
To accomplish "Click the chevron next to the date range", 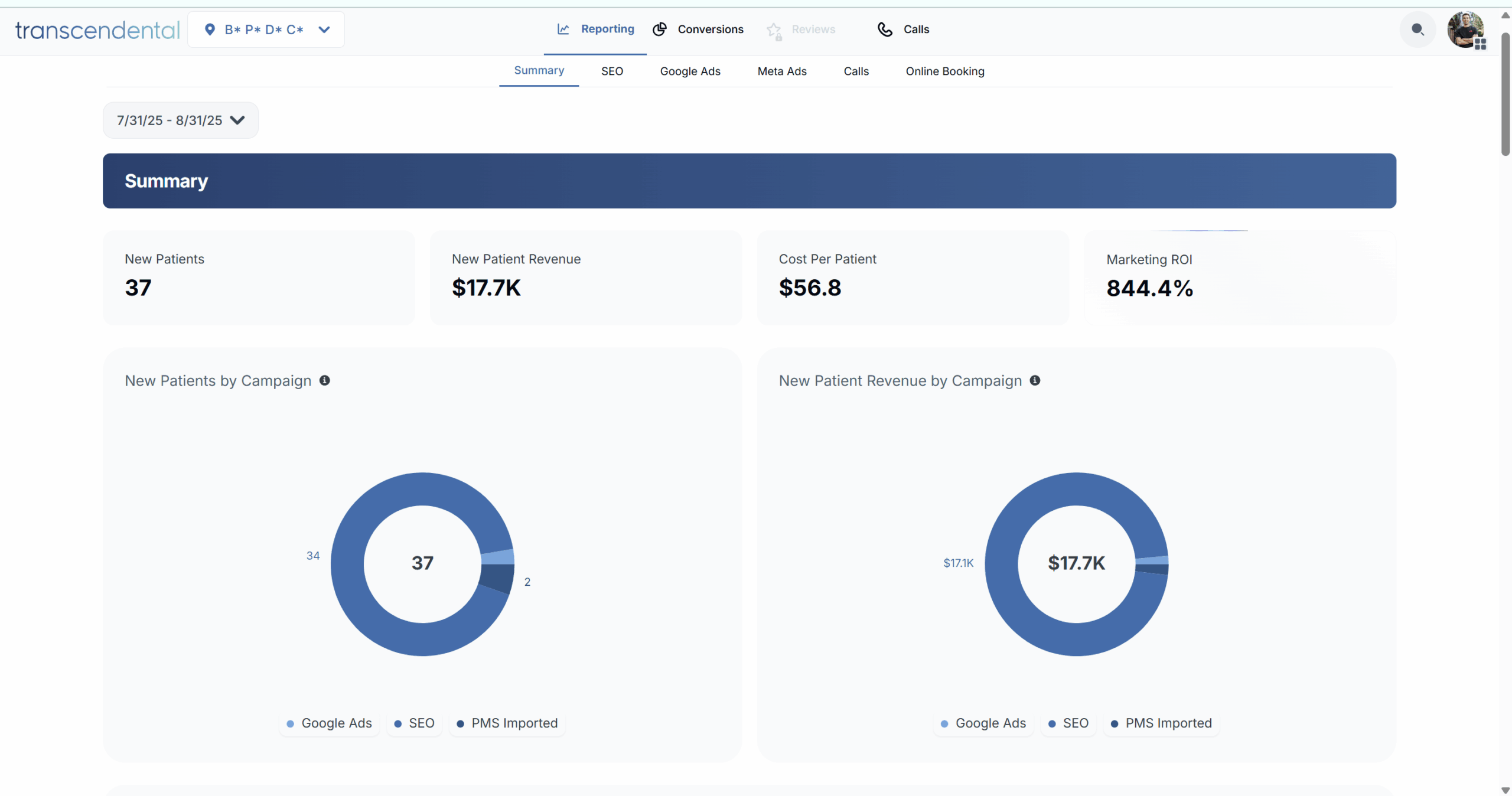I will coord(237,120).
